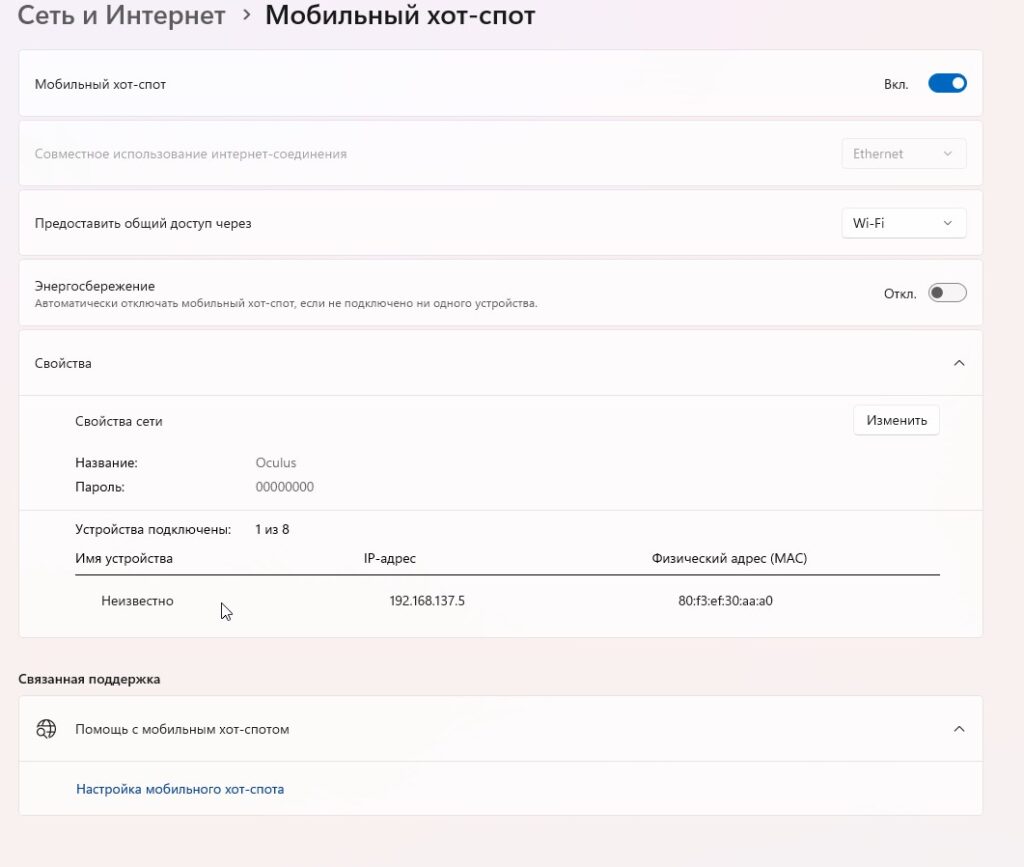Open the Настройка мобильного хот-спота link
This screenshot has height=867, width=1024.
click(180, 789)
